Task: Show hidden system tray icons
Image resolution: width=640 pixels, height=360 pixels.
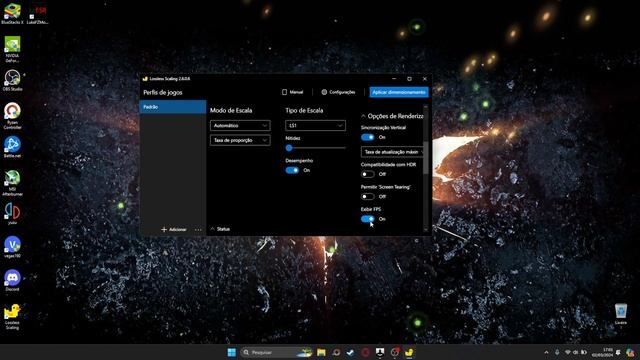Action: click(x=546, y=352)
